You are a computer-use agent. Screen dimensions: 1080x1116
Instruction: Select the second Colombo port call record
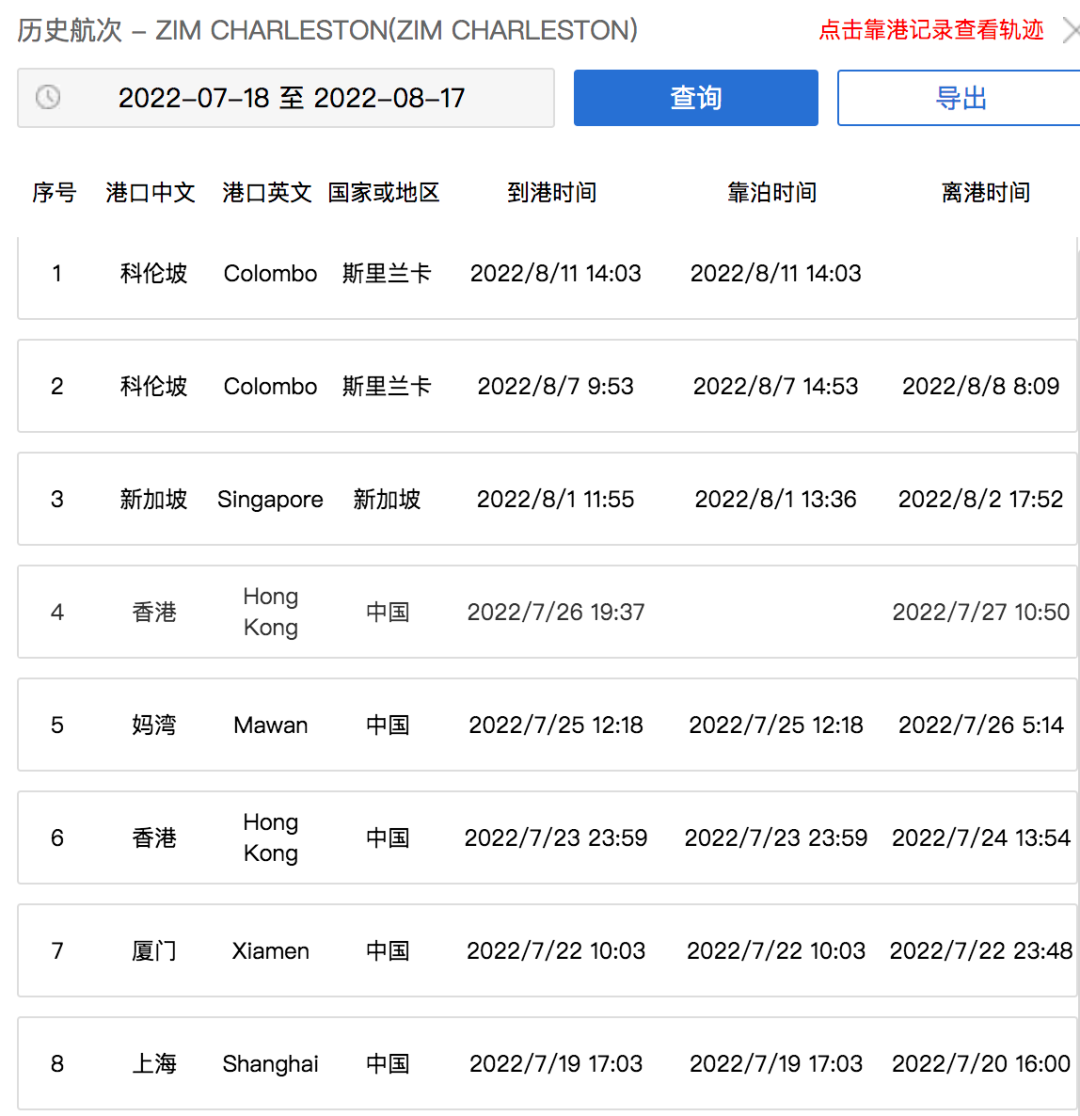click(x=540, y=386)
